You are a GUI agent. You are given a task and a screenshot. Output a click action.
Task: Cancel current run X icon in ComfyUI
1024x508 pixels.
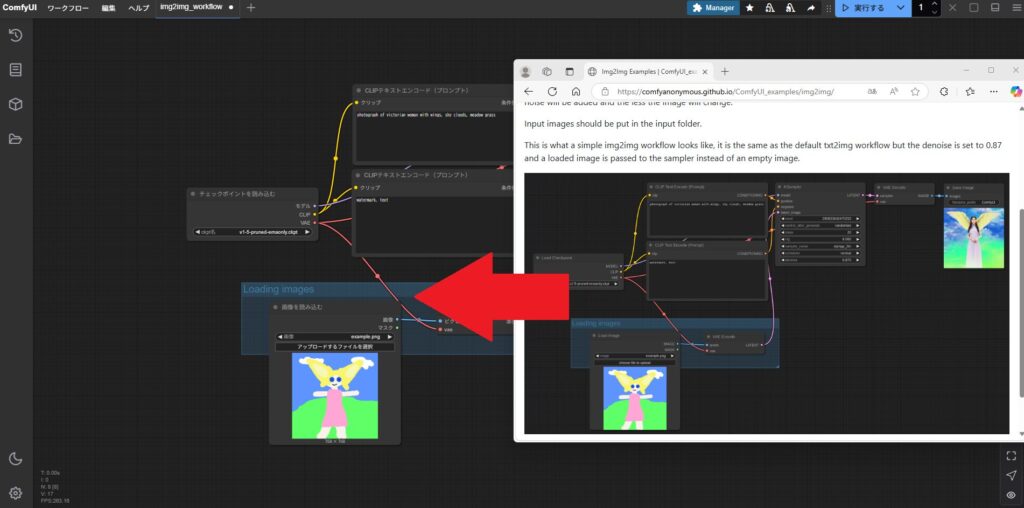[x=953, y=8]
